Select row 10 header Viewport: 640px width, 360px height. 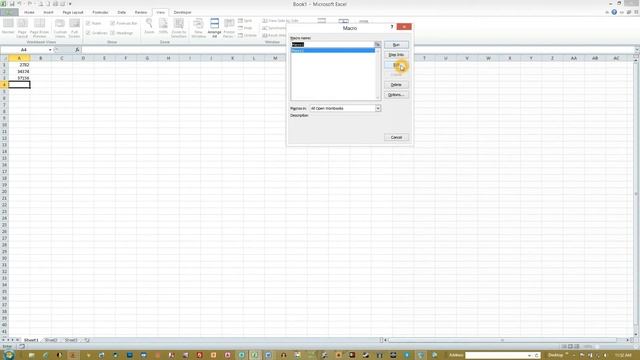(4, 124)
